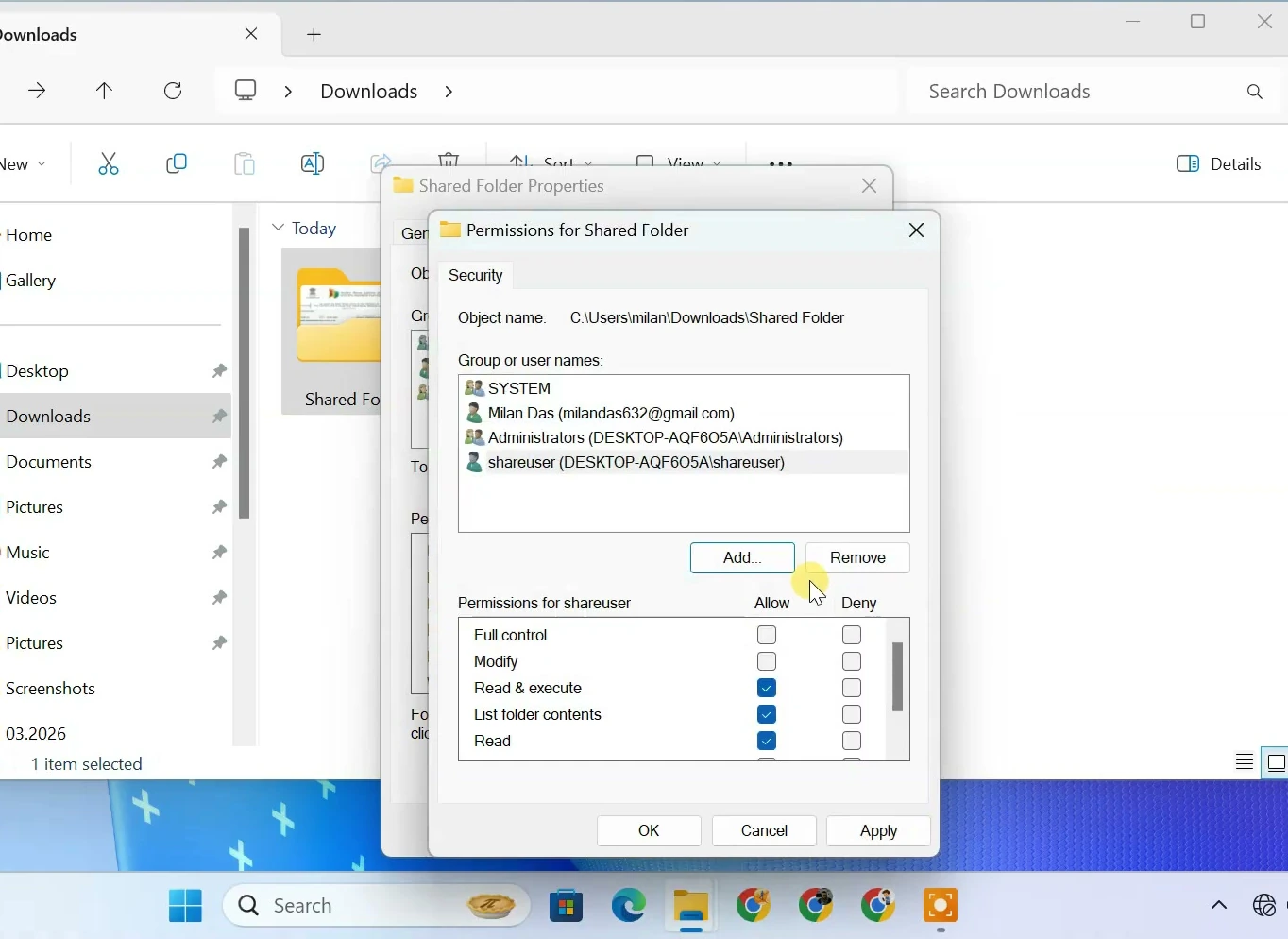Expand the Downloads breadcrumb chevron

(x=449, y=92)
